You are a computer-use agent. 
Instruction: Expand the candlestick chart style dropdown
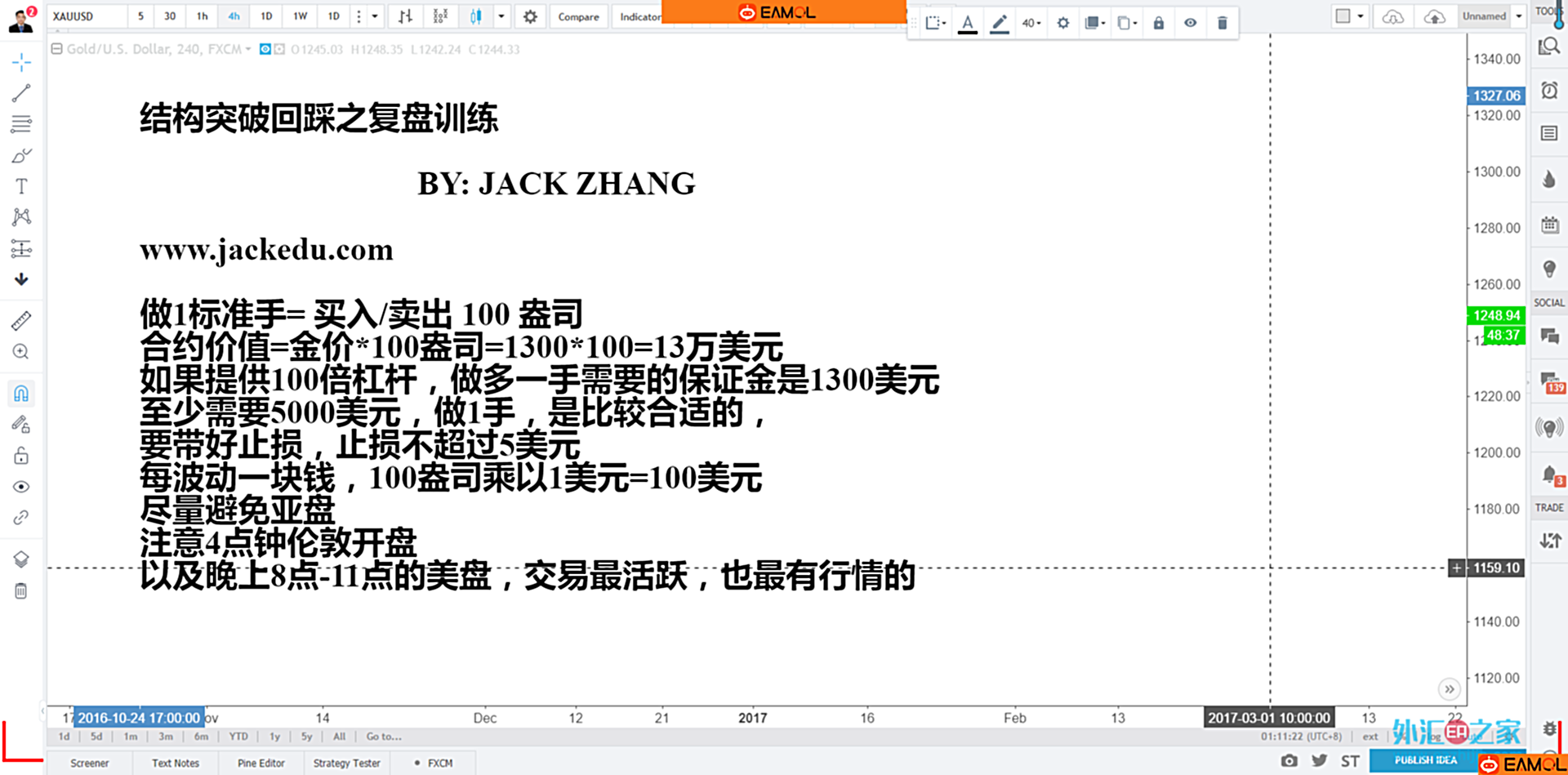(x=501, y=16)
